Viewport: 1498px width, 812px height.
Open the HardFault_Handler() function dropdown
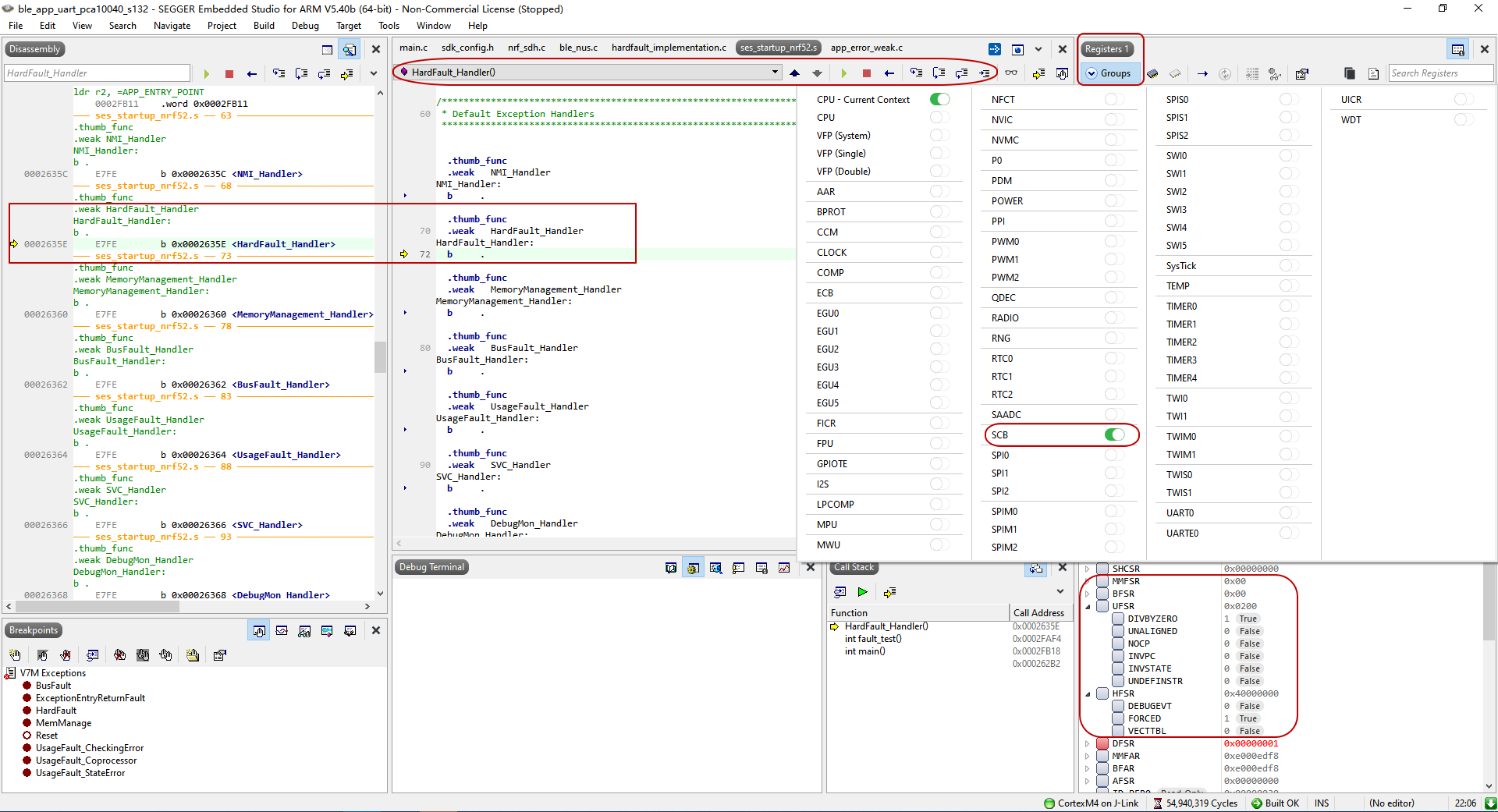point(775,72)
